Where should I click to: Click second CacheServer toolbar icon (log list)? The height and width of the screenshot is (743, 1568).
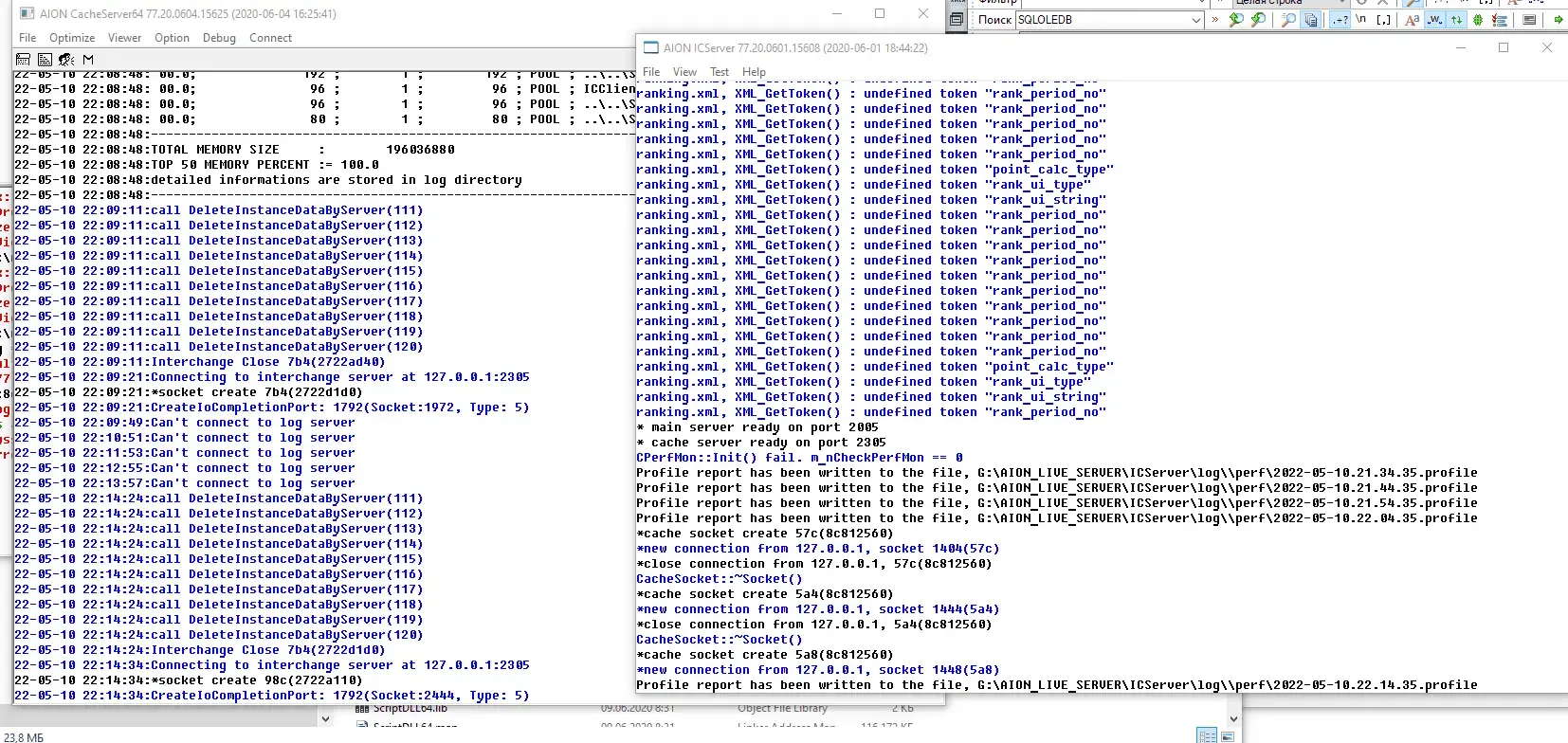coord(45,59)
